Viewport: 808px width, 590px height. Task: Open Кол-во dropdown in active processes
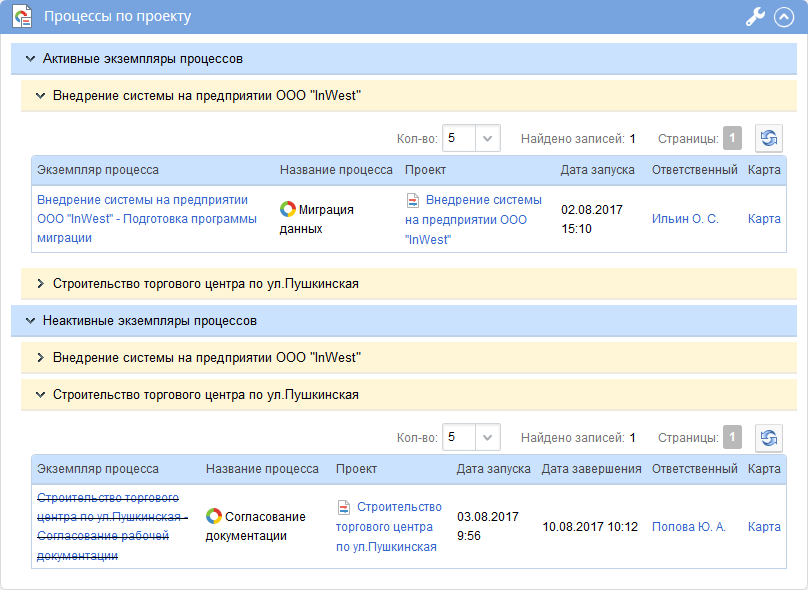tap(487, 139)
